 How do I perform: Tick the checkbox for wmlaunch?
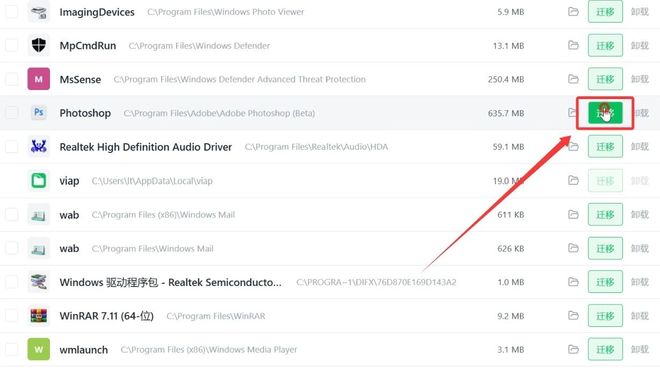11,349
